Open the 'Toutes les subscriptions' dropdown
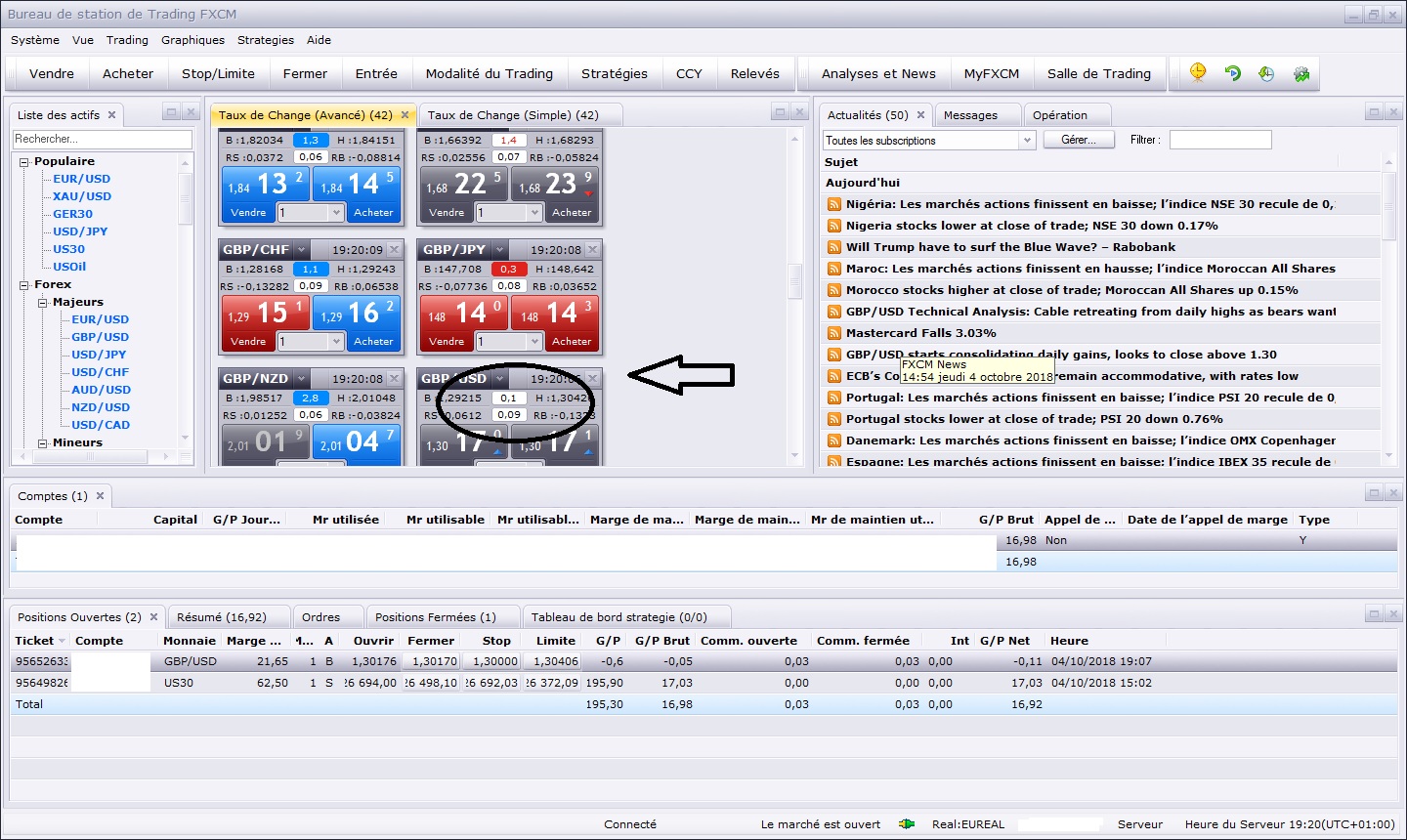The width and height of the screenshot is (1407, 840). [1026, 141]
